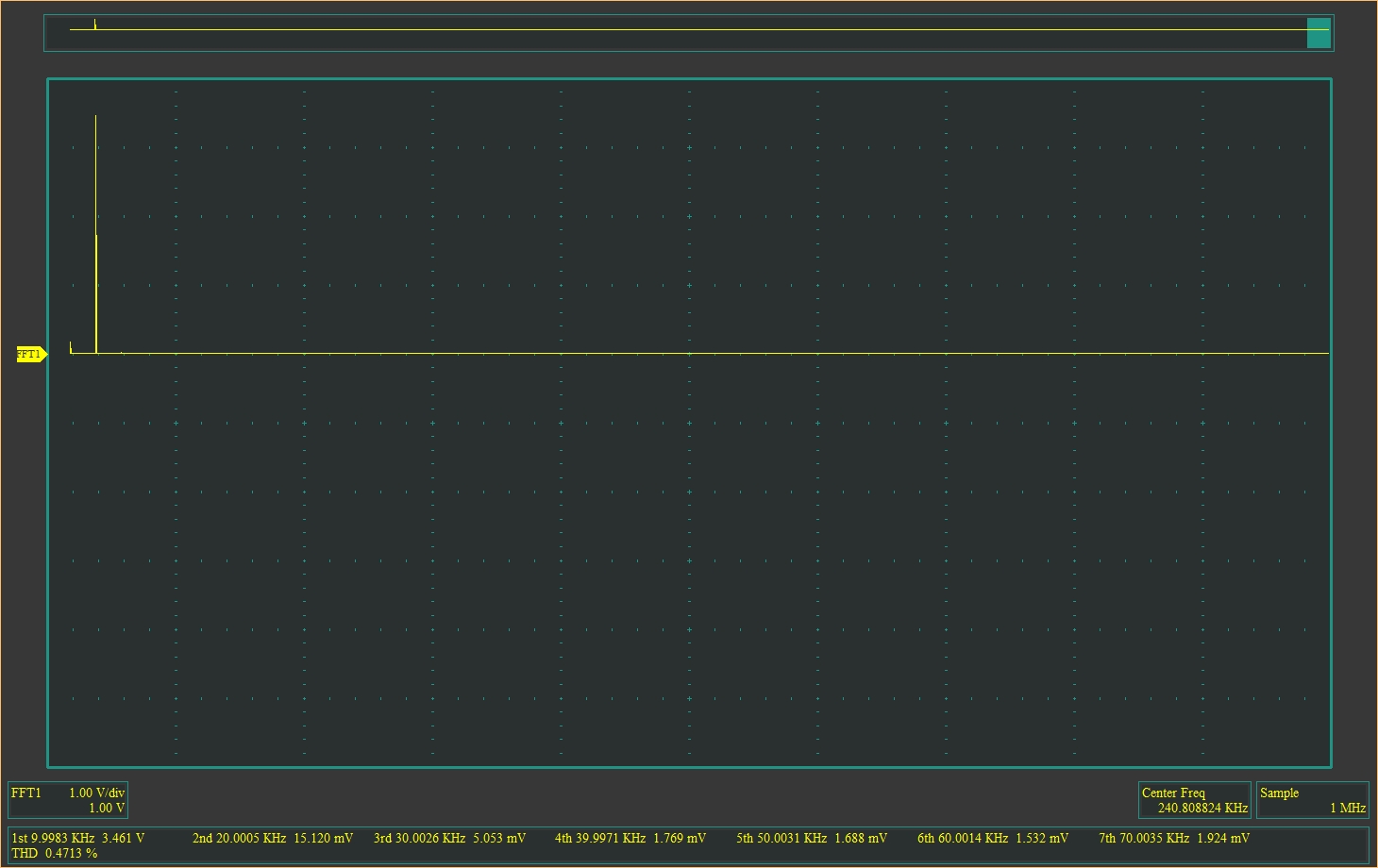Click the Center Freq 240.808824 KHz box
Screen dimensions: 1378x868
coord(1195,800)
